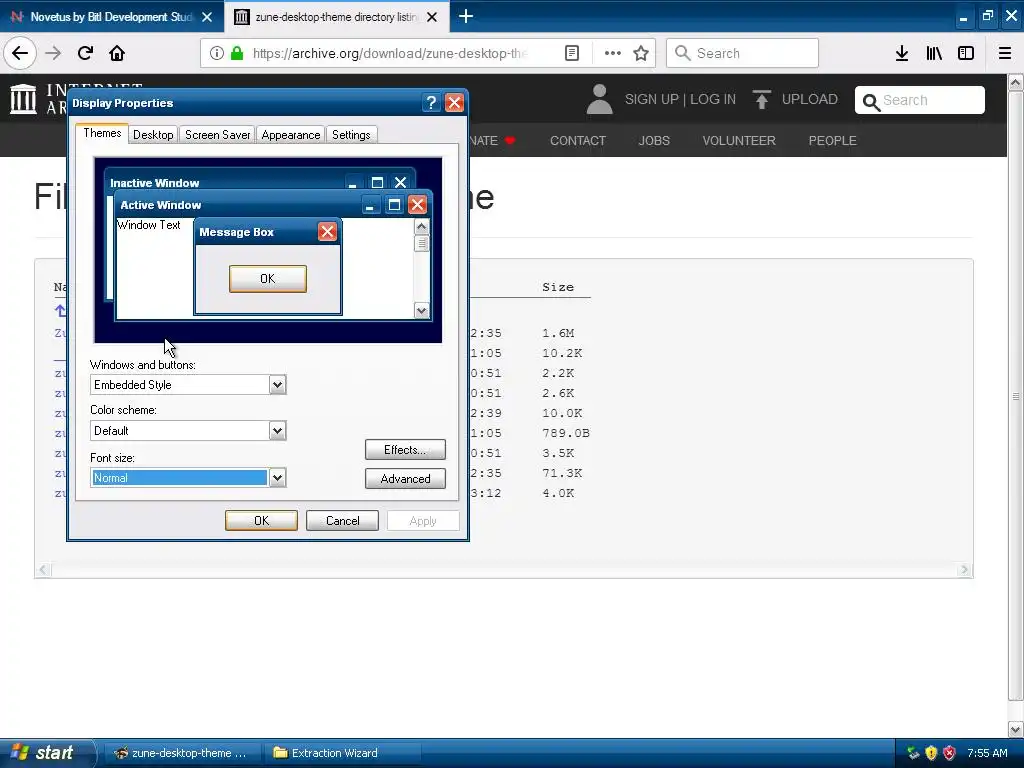Open a new tab with plus icon
The height and width of the screenshot is (768, 1024).
[466, 16]
